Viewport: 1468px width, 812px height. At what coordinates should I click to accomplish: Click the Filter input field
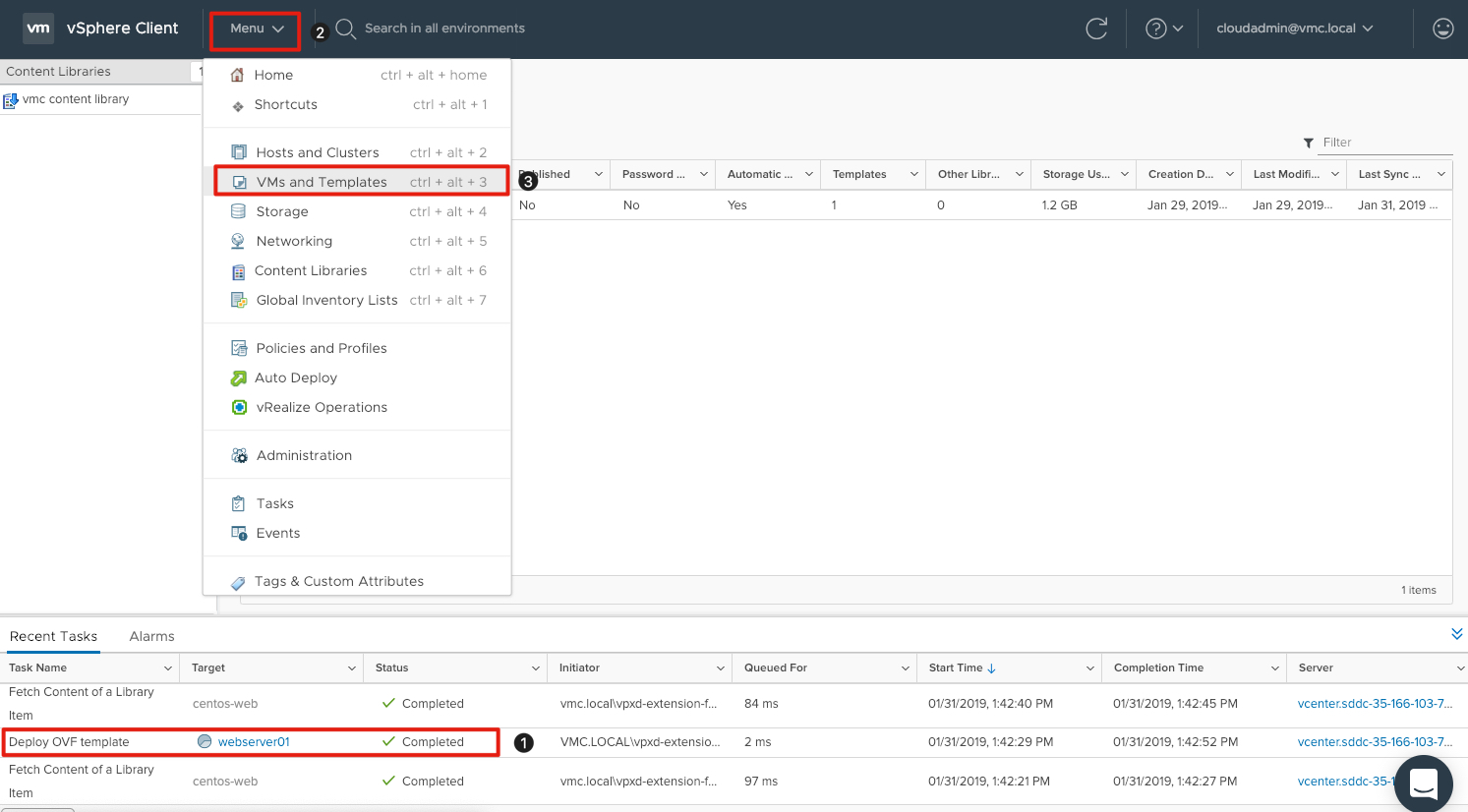[1384, 143]
